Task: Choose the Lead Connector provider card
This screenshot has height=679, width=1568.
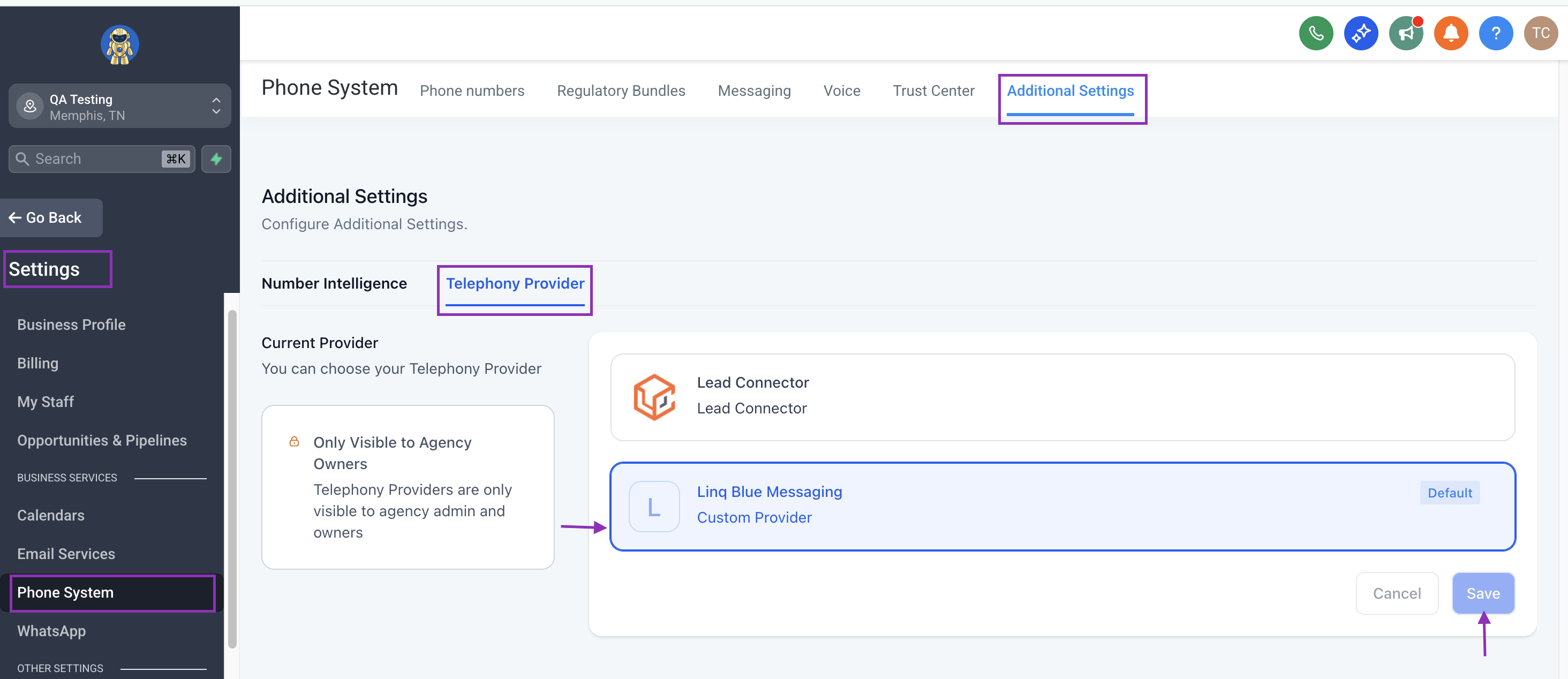Action: [x=1062, y=397]
